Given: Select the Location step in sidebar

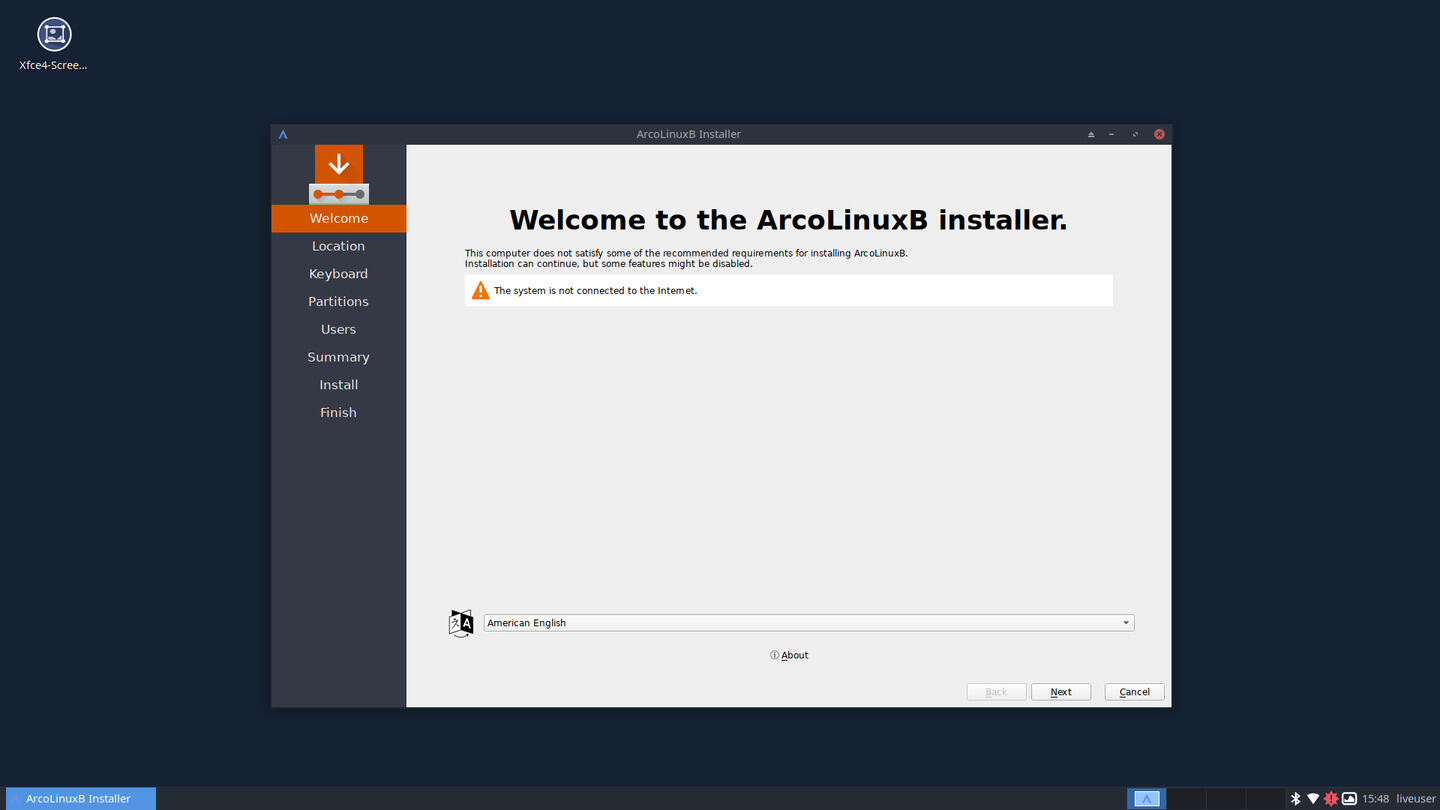Looking at the screenshot, I should pyautogui.click(x=339, y=246).
